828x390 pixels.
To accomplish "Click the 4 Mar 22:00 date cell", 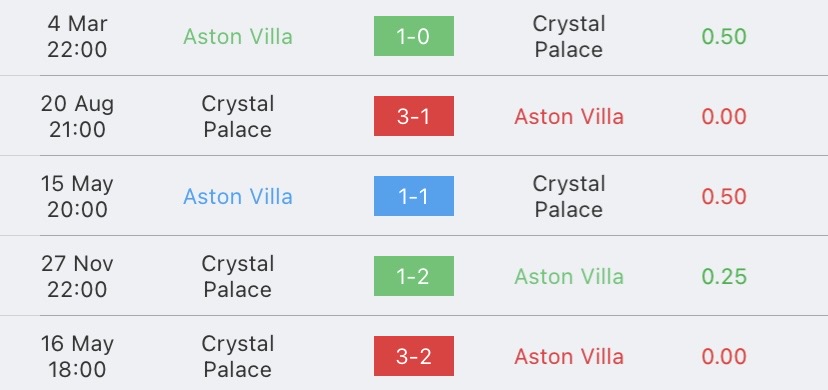I will pyautogui.click(x=77, y=36).
